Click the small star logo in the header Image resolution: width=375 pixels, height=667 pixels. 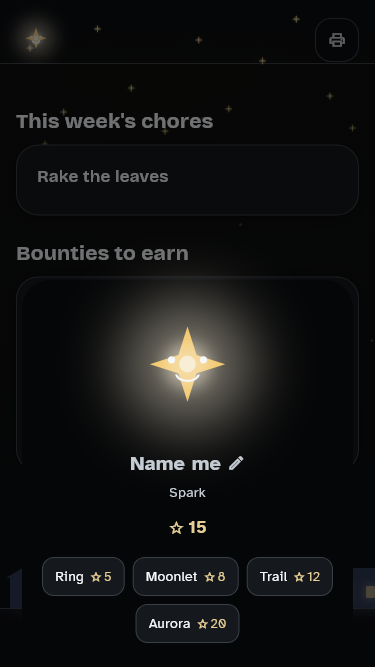(x=36, y=38)
